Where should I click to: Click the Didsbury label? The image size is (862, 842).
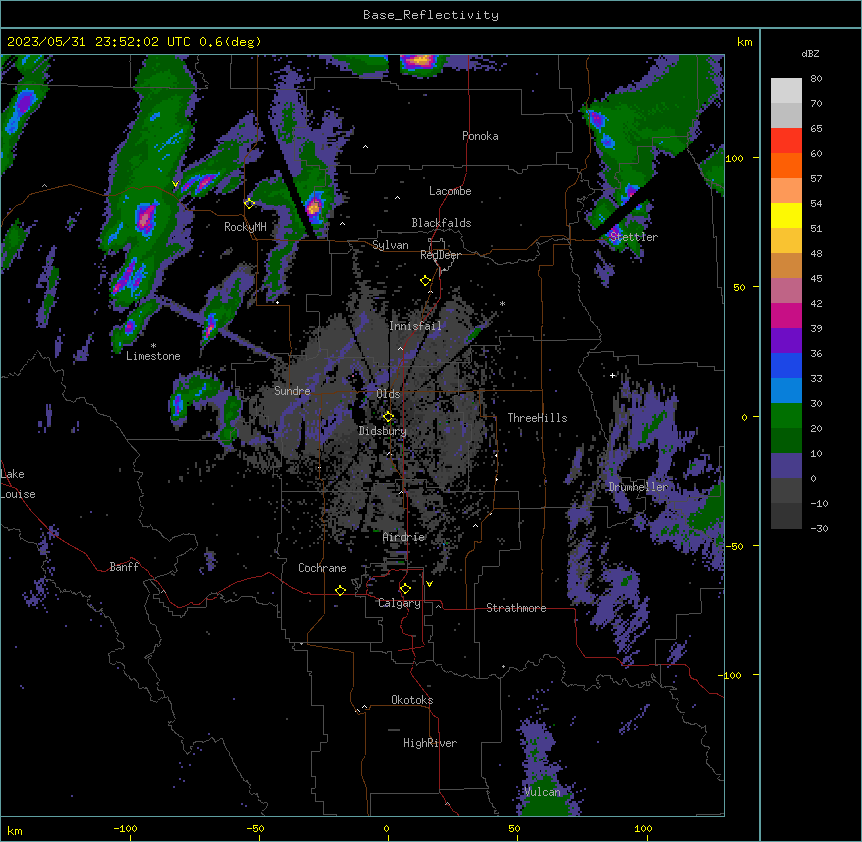383,431
